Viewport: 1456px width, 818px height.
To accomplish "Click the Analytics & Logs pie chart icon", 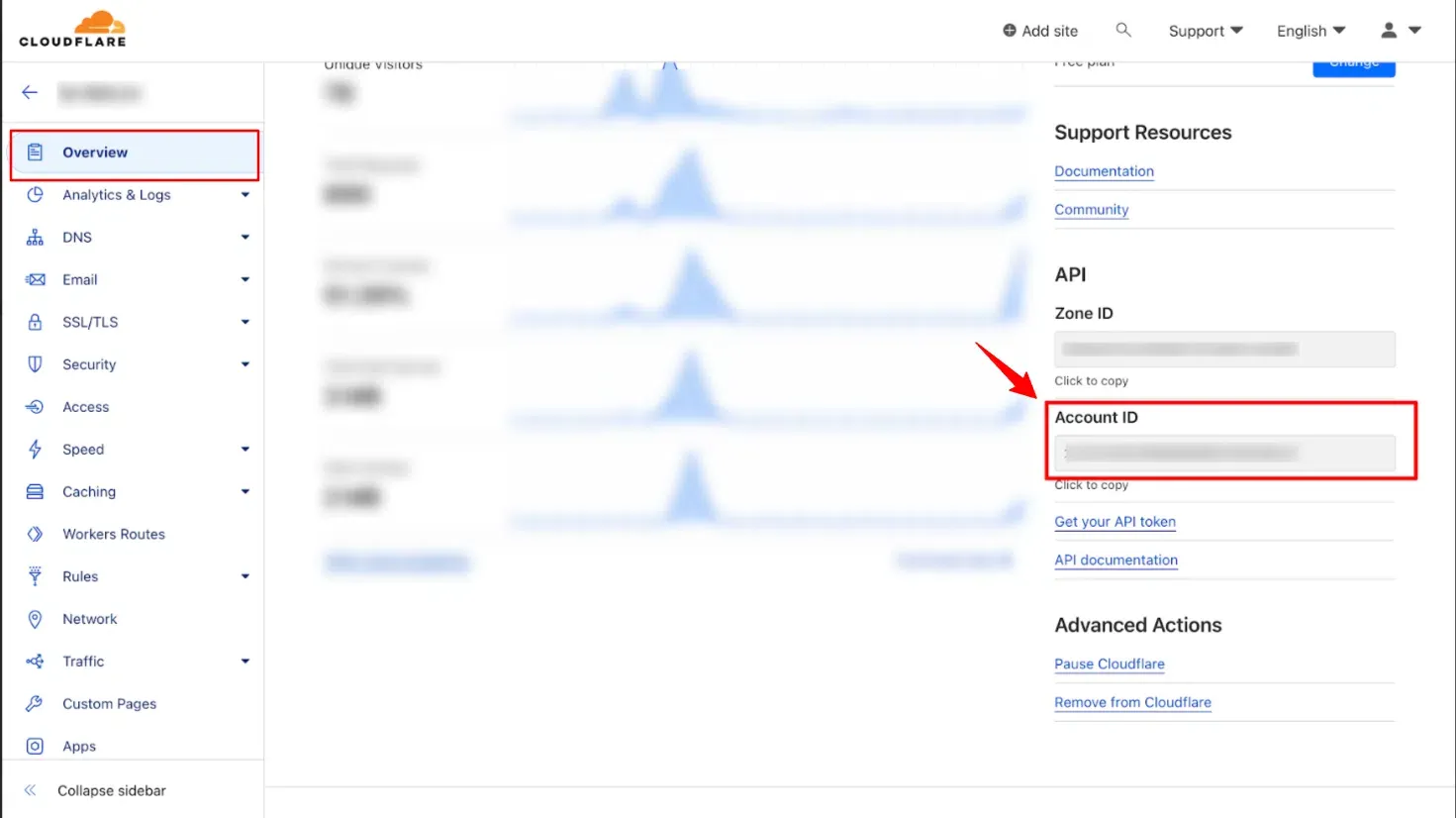I will [35, 195].
